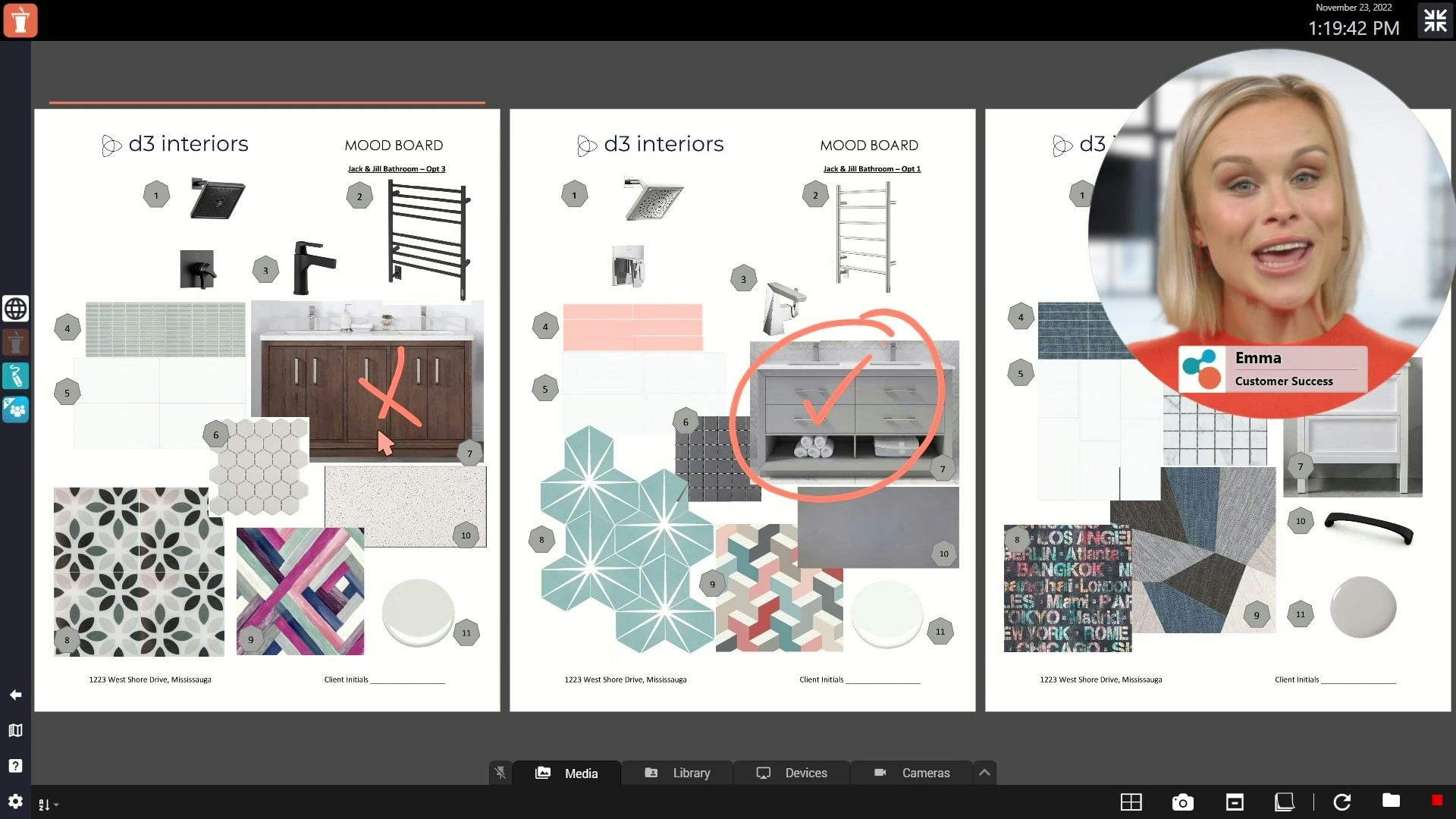The height and width of the screenshot is (819, 1456).
Task: Open the group meeting icon in the sidebar
Action: (x=15, y=409)
